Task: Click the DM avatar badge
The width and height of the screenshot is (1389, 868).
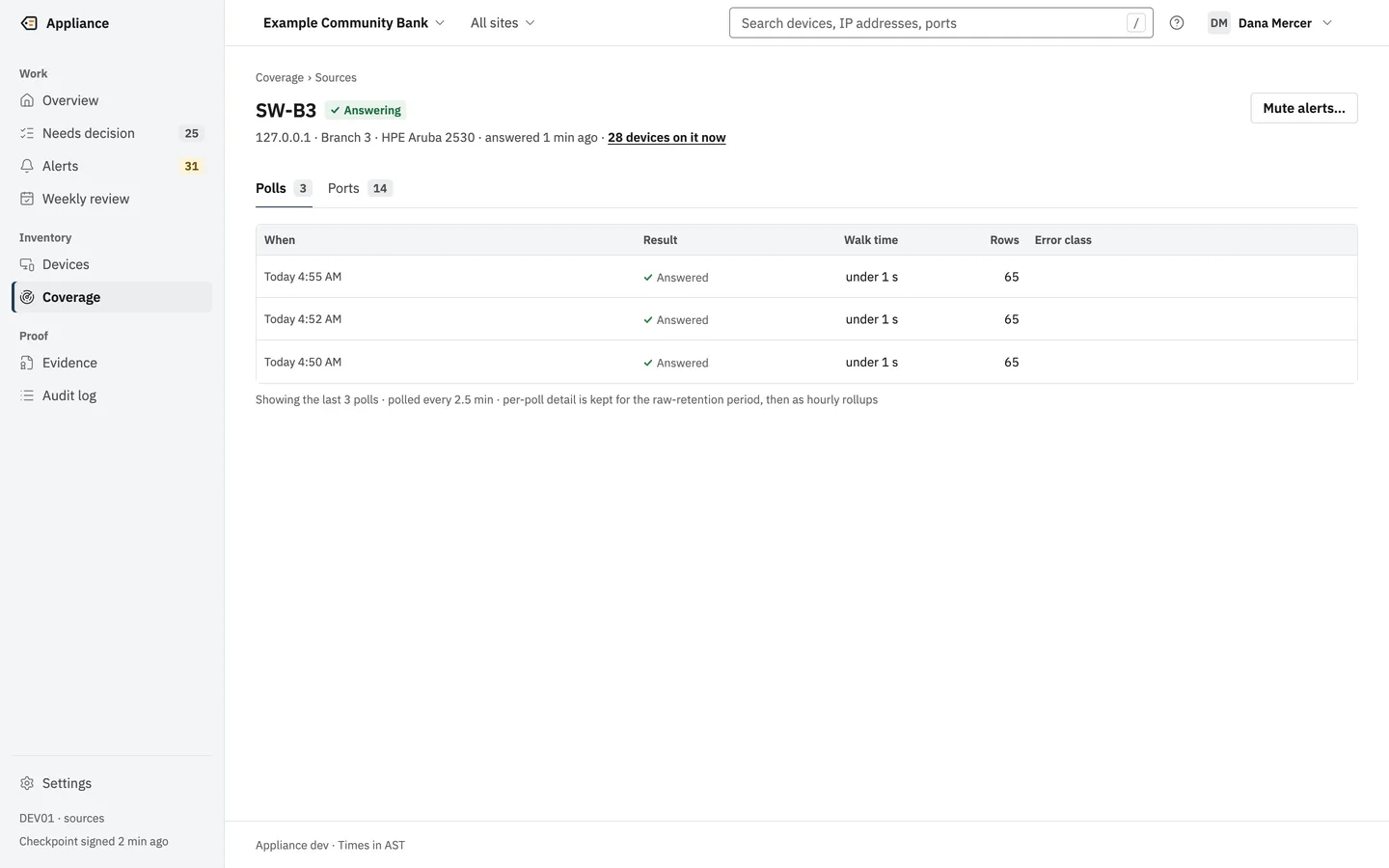Action: click(1219, 23)
